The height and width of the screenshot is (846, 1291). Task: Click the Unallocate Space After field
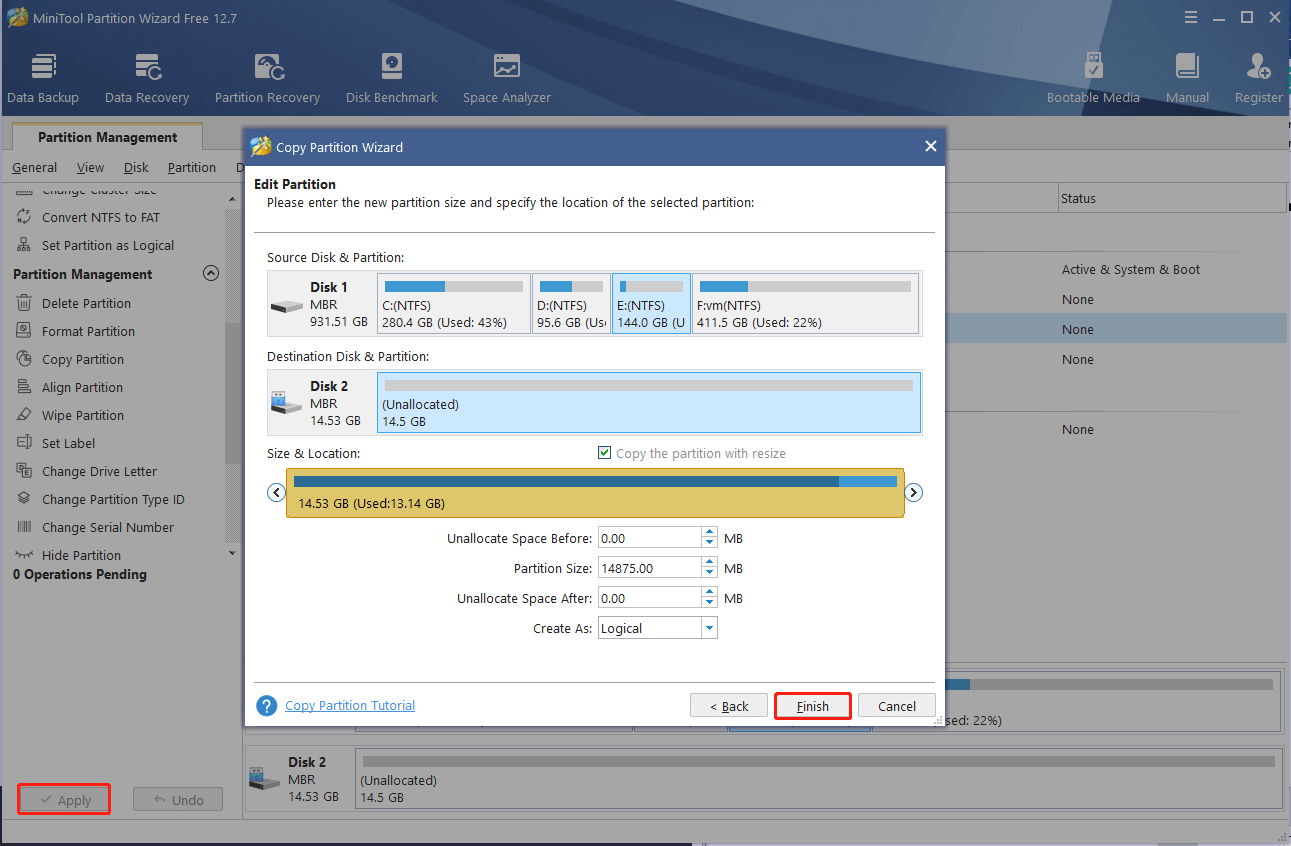tap(650, 598)
